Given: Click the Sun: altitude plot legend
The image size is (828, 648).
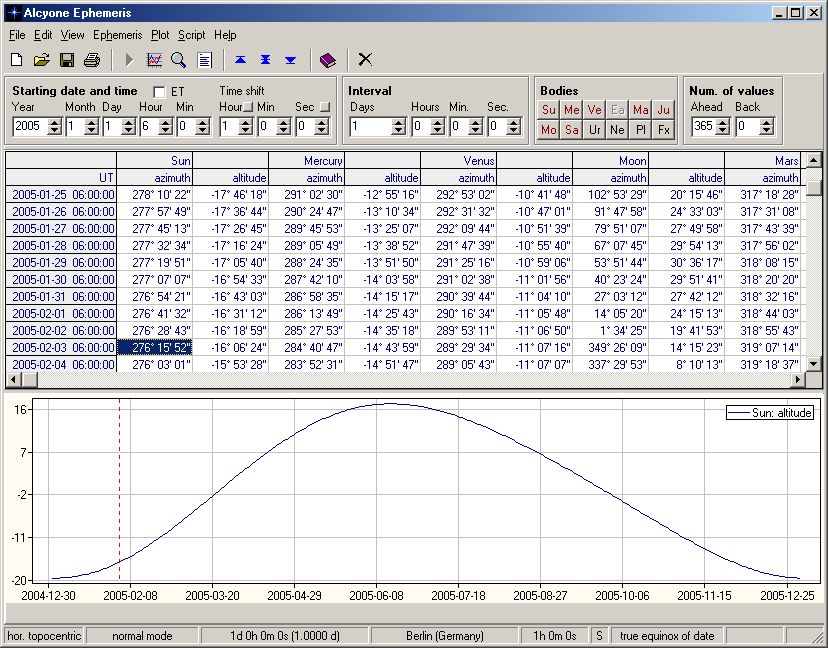Looking at the screenshot, I should point(770,413).
